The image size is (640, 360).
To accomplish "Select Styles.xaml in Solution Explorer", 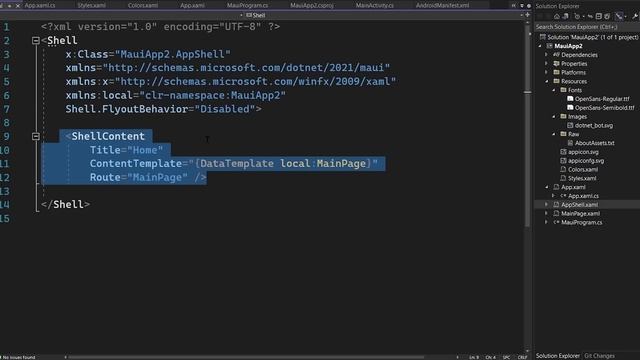I will tap(582, 178).
